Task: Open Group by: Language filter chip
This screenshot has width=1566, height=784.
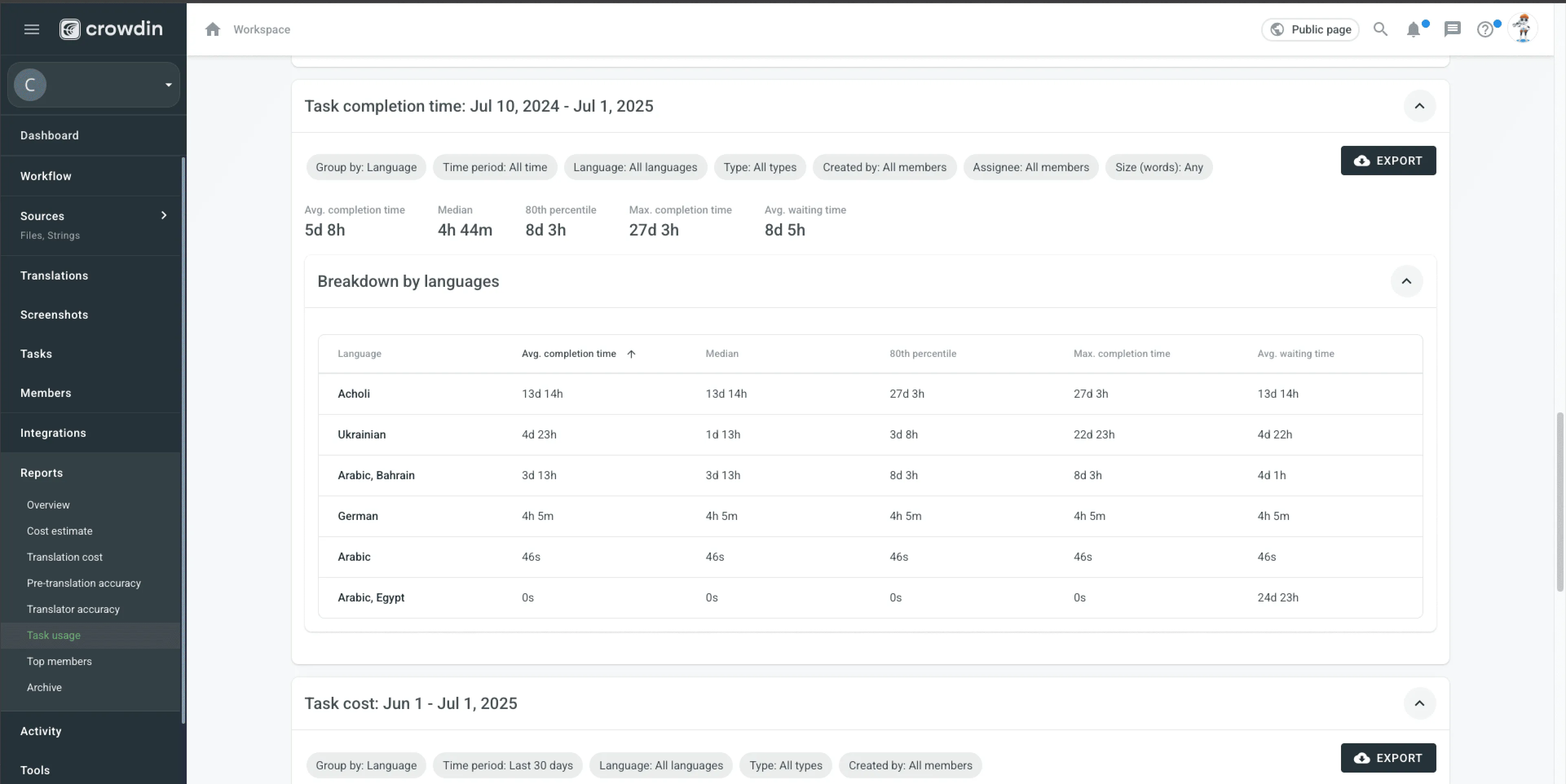Action: click(x=366, y=167)
